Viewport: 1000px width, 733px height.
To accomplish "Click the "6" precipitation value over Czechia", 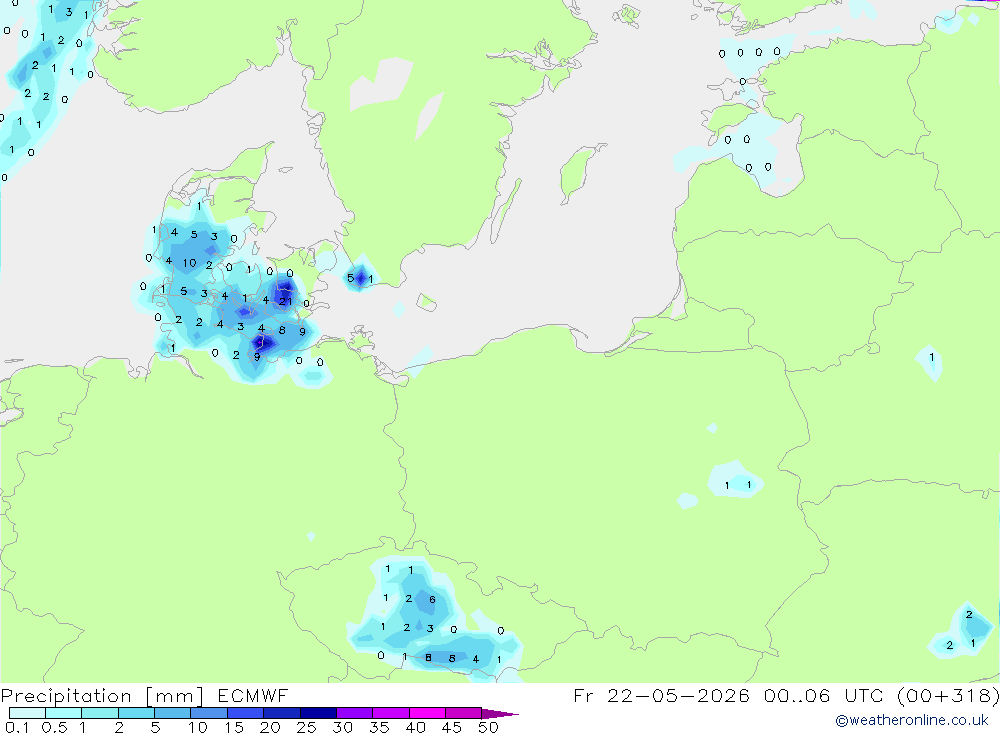I will coord(432,600).
